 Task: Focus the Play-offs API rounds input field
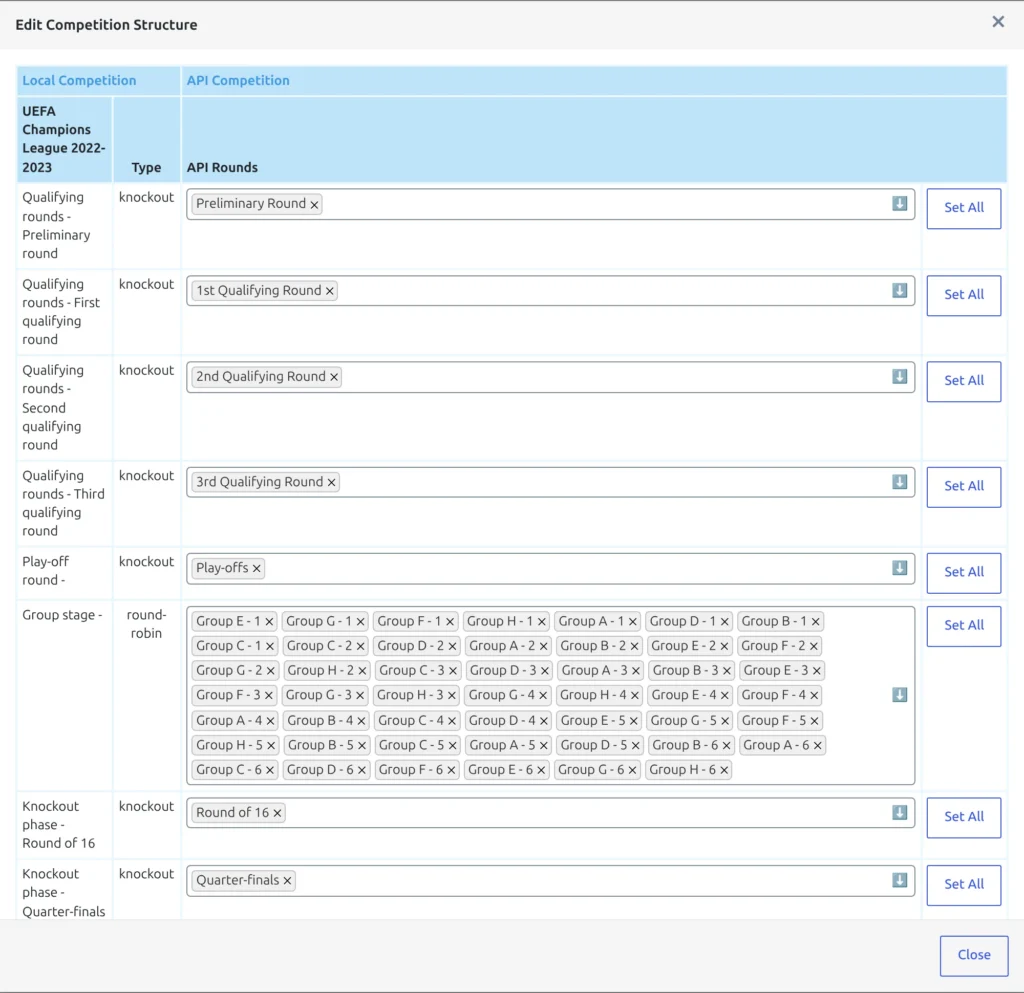[550, 569]
